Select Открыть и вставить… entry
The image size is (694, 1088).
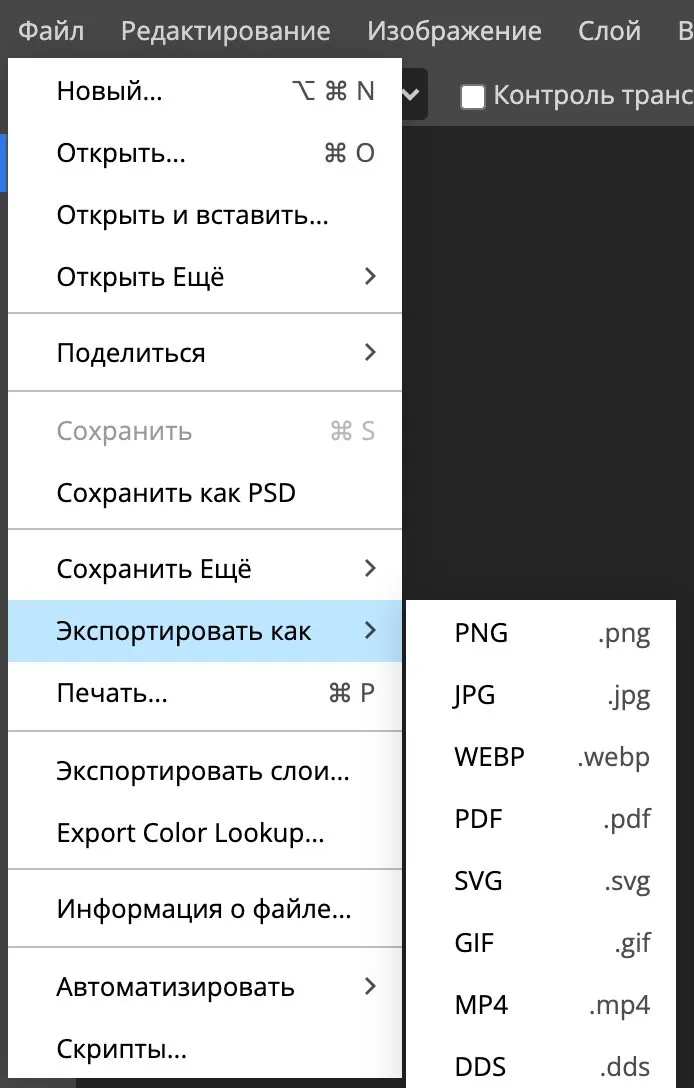pyautogui.click(x=205, y=215)
